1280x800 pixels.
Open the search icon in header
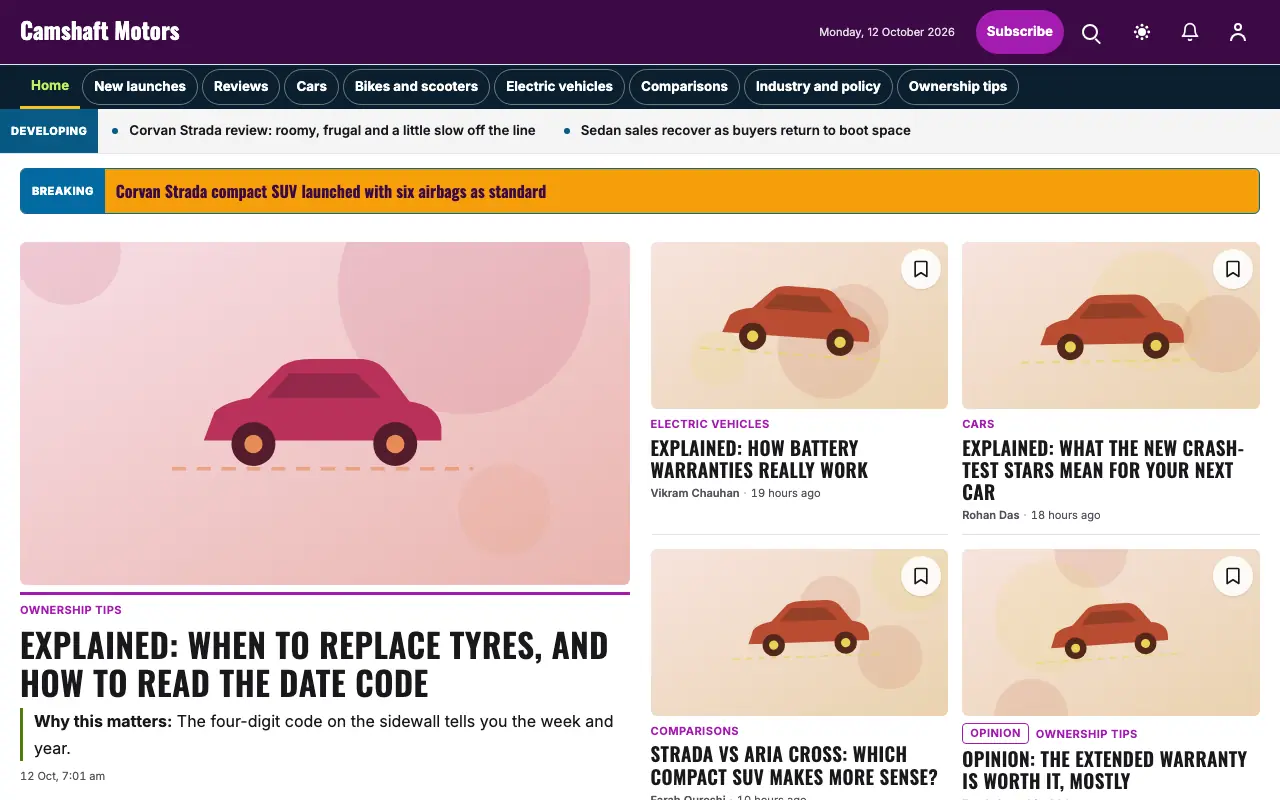pyautogui.click(x=1091, y=33)
